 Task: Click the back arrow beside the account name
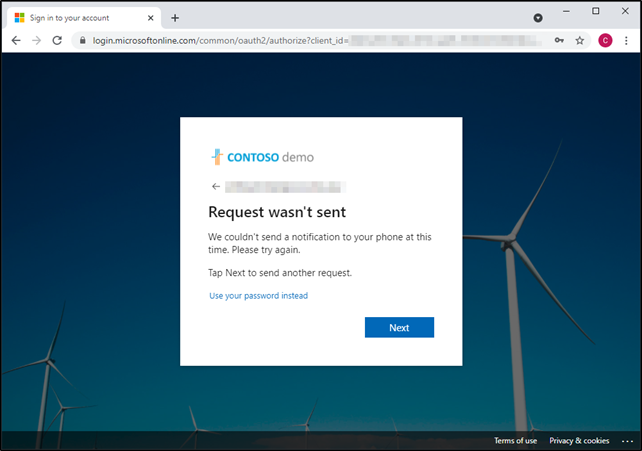coord(215,186)
